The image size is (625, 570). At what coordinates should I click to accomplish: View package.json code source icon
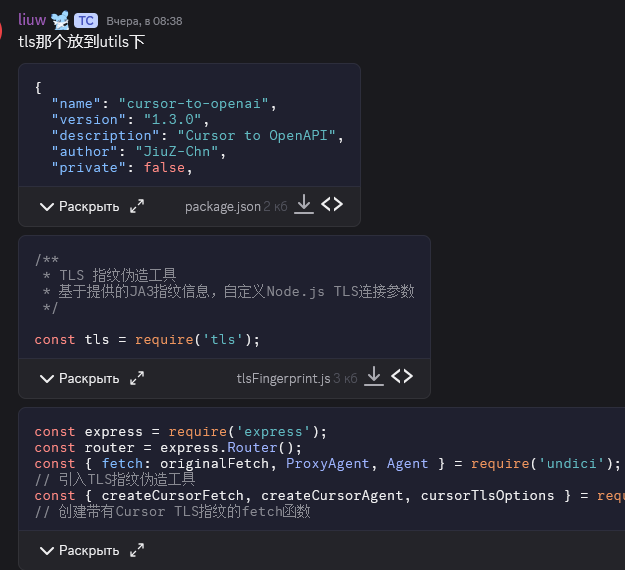click(x=332, y=205)
